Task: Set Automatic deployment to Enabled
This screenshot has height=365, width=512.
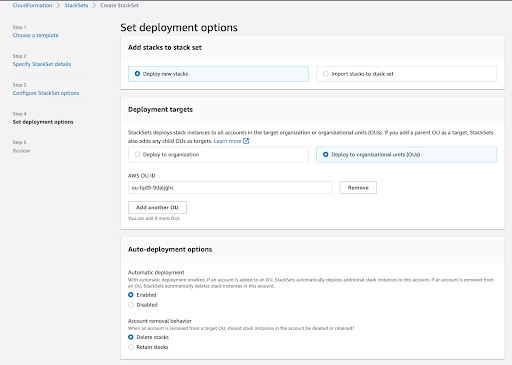Action: pos(131,295)
